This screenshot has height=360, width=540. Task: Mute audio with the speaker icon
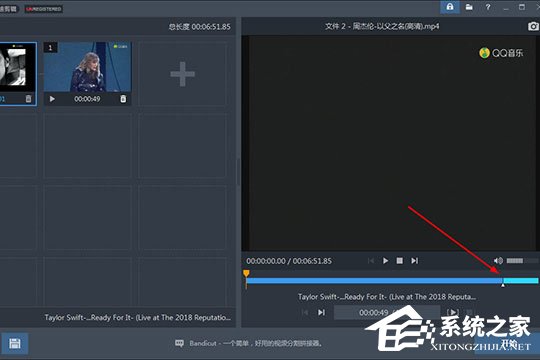[x=498, y=261]
